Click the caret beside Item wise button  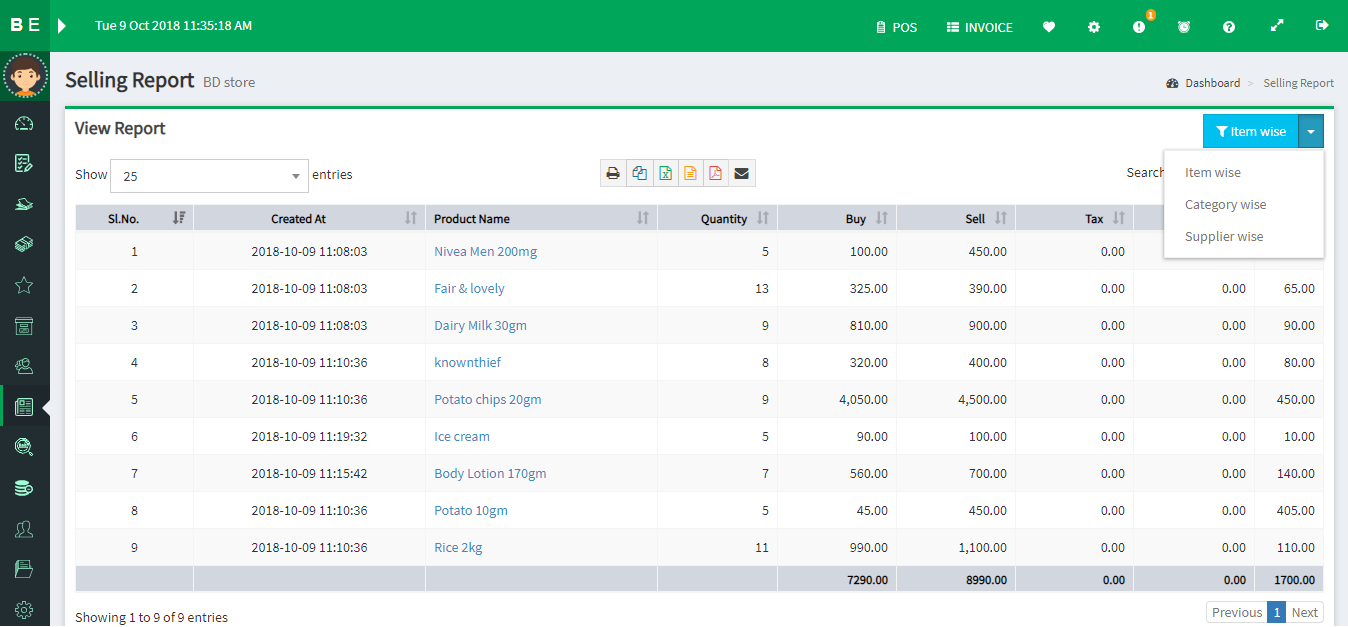[1310, 132]
